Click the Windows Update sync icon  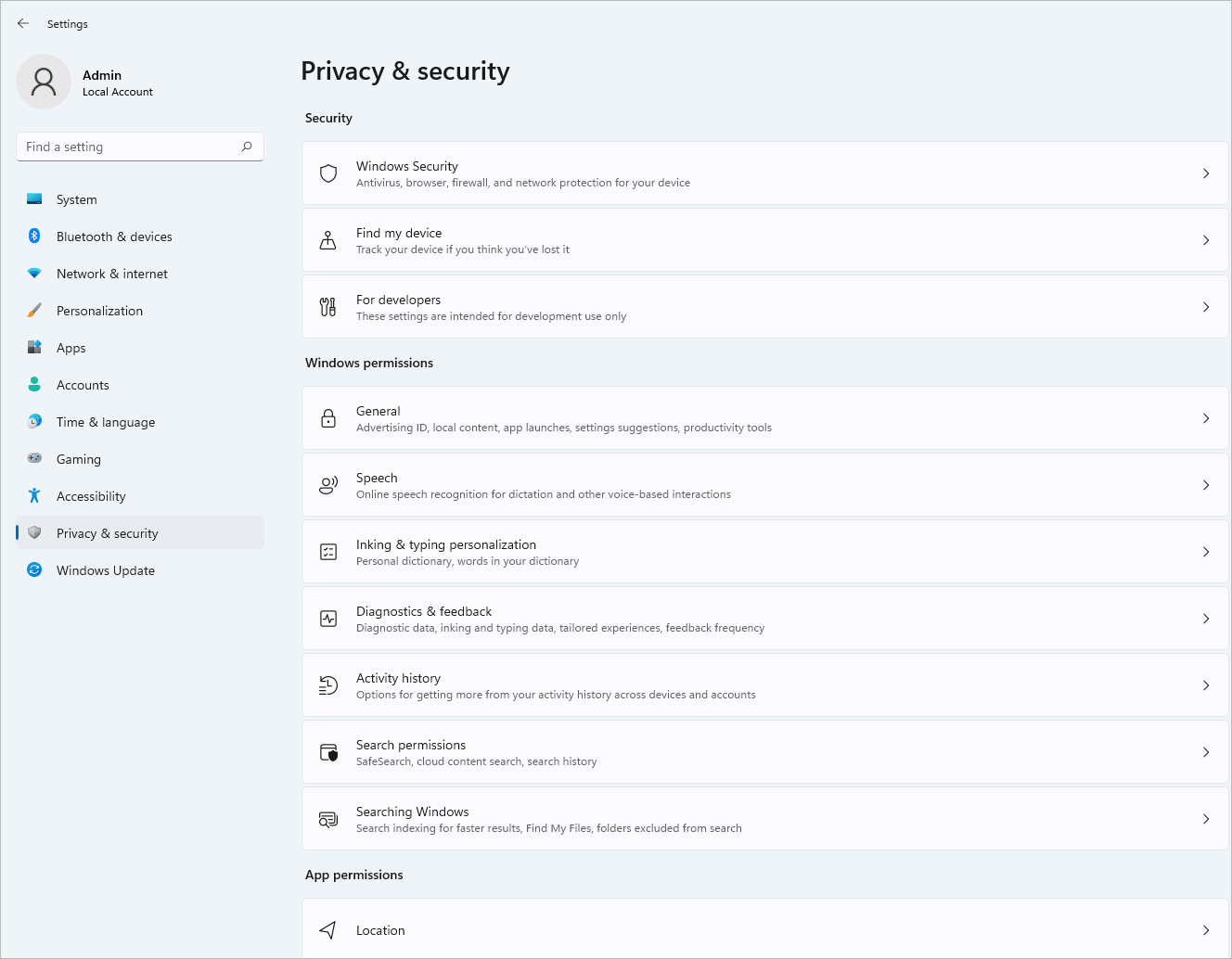[x=34, y=569]
